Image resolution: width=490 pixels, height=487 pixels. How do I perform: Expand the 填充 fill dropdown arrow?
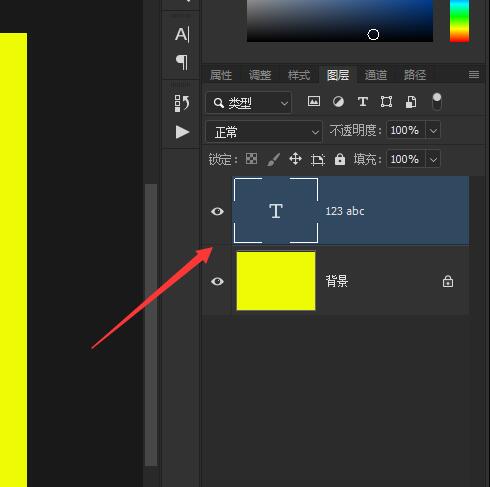pos(433,159)
